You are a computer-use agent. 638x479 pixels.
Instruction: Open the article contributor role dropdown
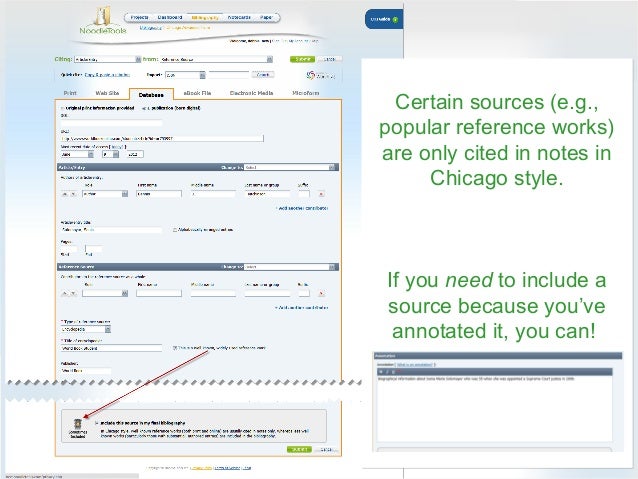pyautogui.click(x=105, y=194)
